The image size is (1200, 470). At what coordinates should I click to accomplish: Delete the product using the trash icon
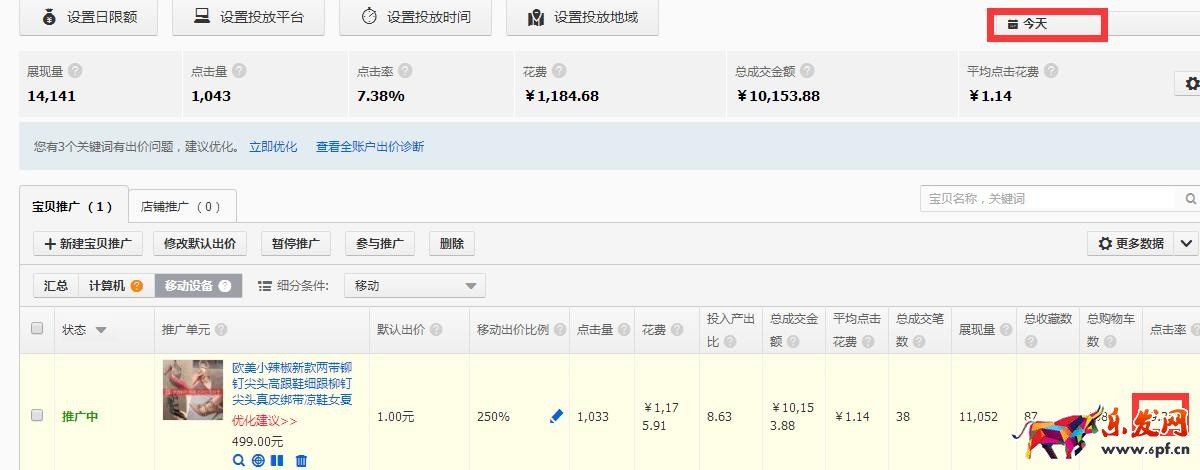tap(301, 461)
